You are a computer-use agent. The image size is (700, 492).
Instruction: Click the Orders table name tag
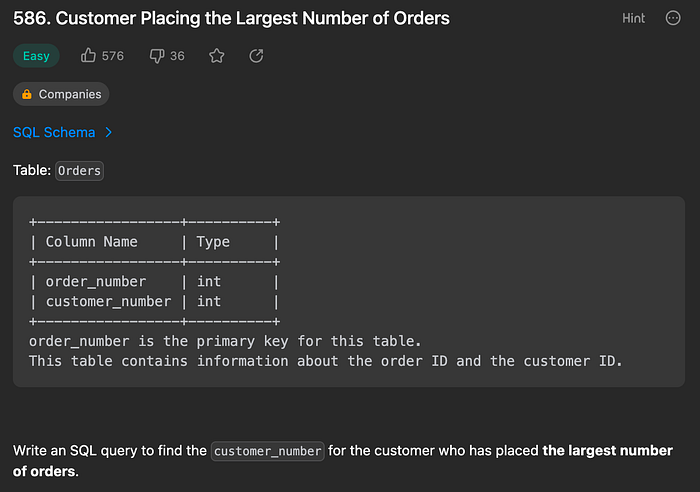(x=79, y=170)
